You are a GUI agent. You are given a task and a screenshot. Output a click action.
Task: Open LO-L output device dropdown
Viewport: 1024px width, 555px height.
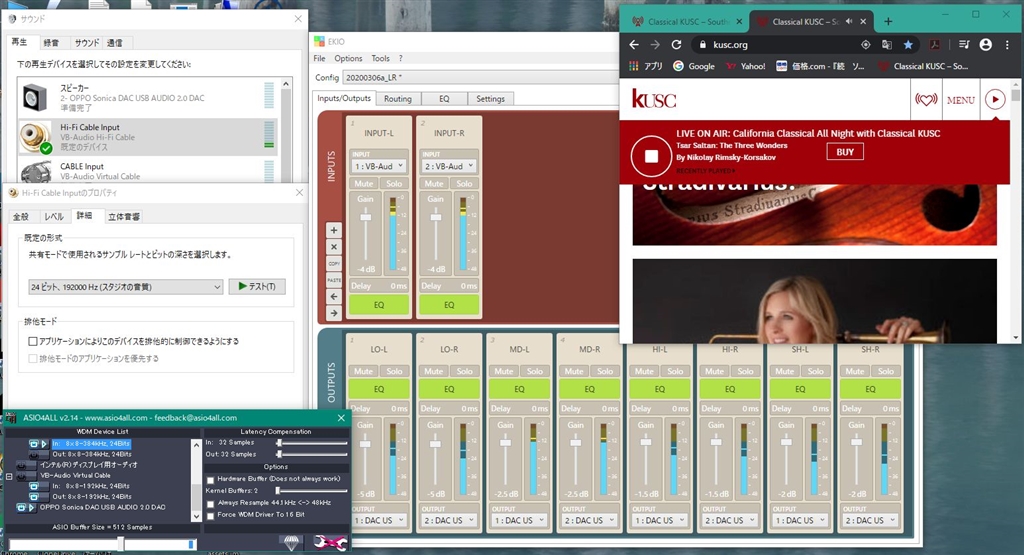379,520
